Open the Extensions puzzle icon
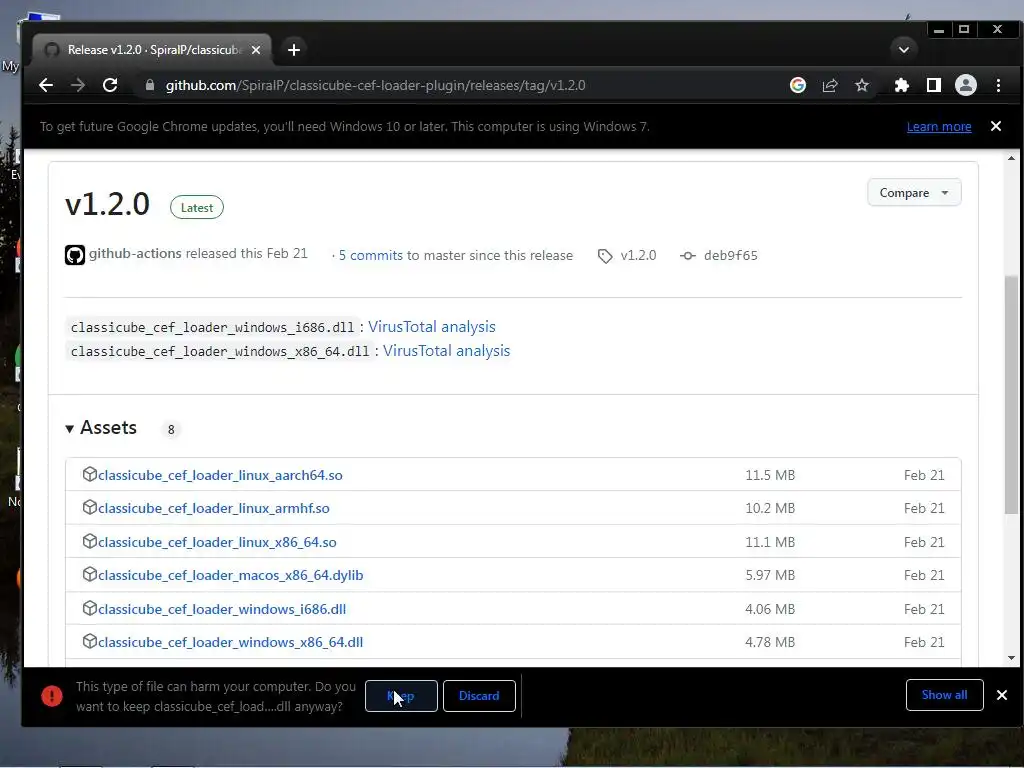This screenshot has height=768, width=1024. [901, 85]
